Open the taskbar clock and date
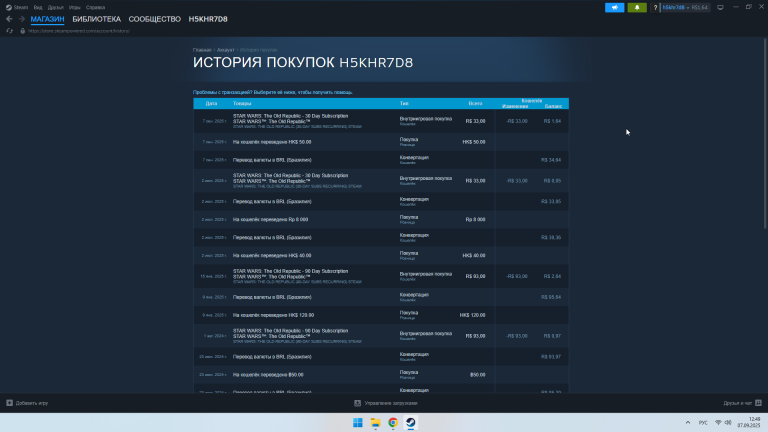The image size is (768, 432). 749,422
